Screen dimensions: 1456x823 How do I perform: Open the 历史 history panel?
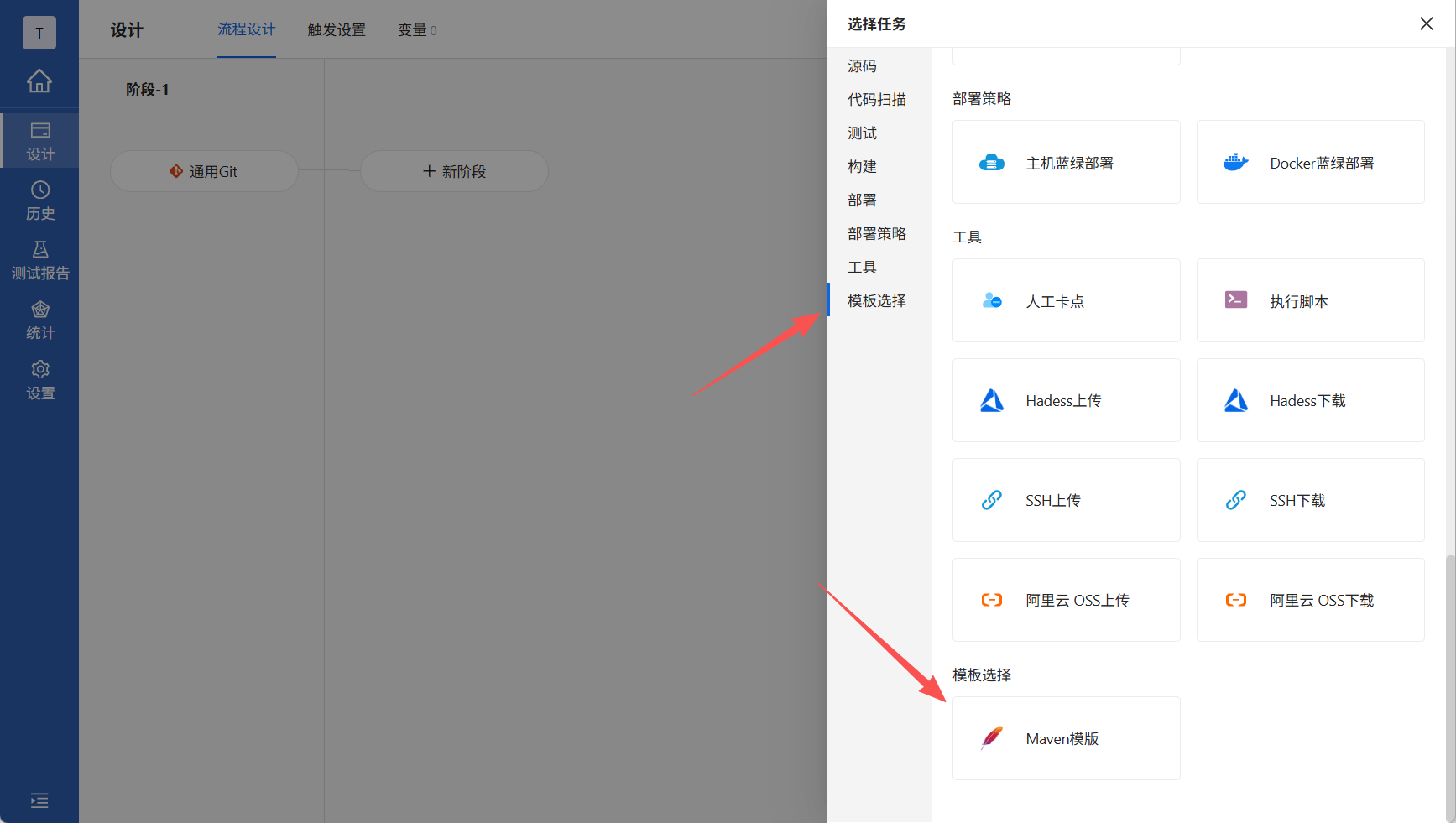39,200
